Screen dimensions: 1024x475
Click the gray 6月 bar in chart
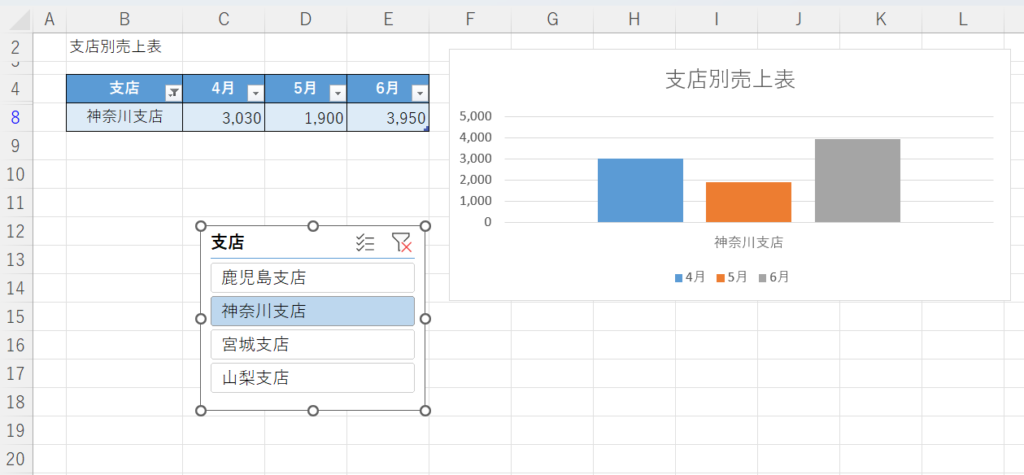coord(857,180)
